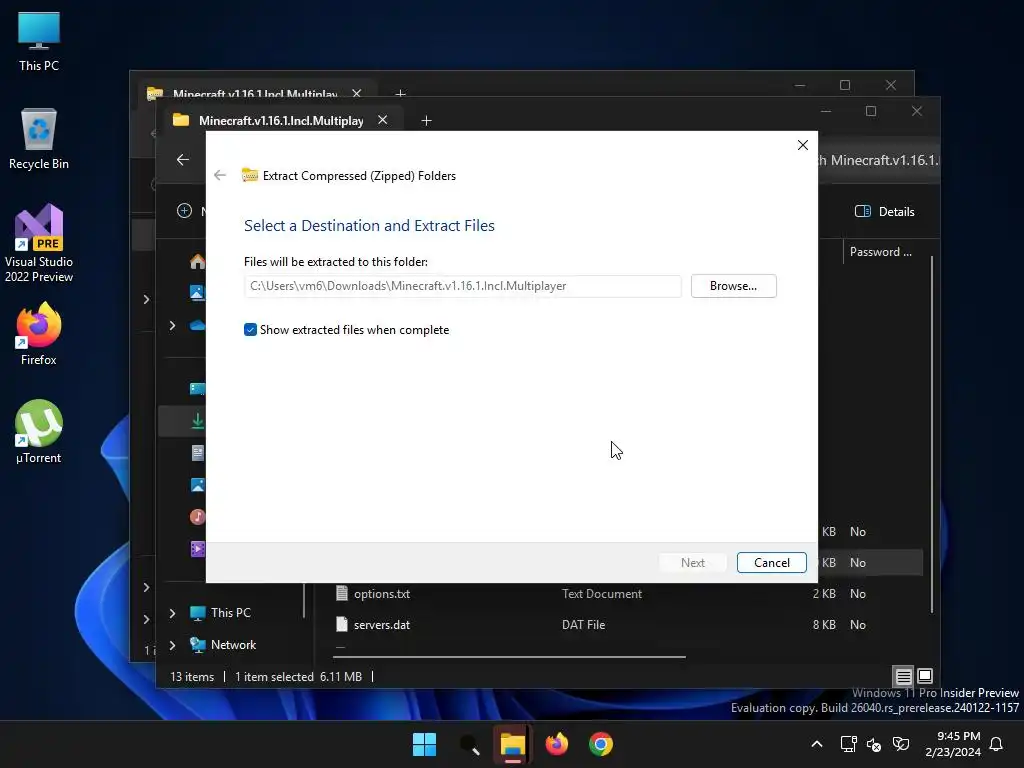Open the muted volume tray icon
The image size is (1024, 768).
coord(874,744)
